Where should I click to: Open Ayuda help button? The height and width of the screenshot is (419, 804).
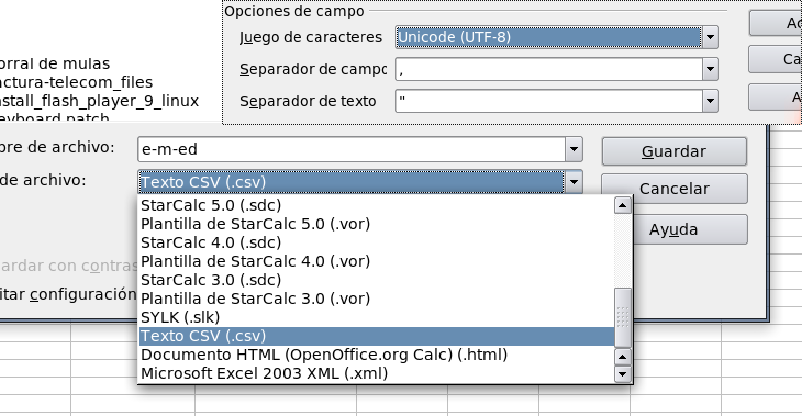[674, 229]
